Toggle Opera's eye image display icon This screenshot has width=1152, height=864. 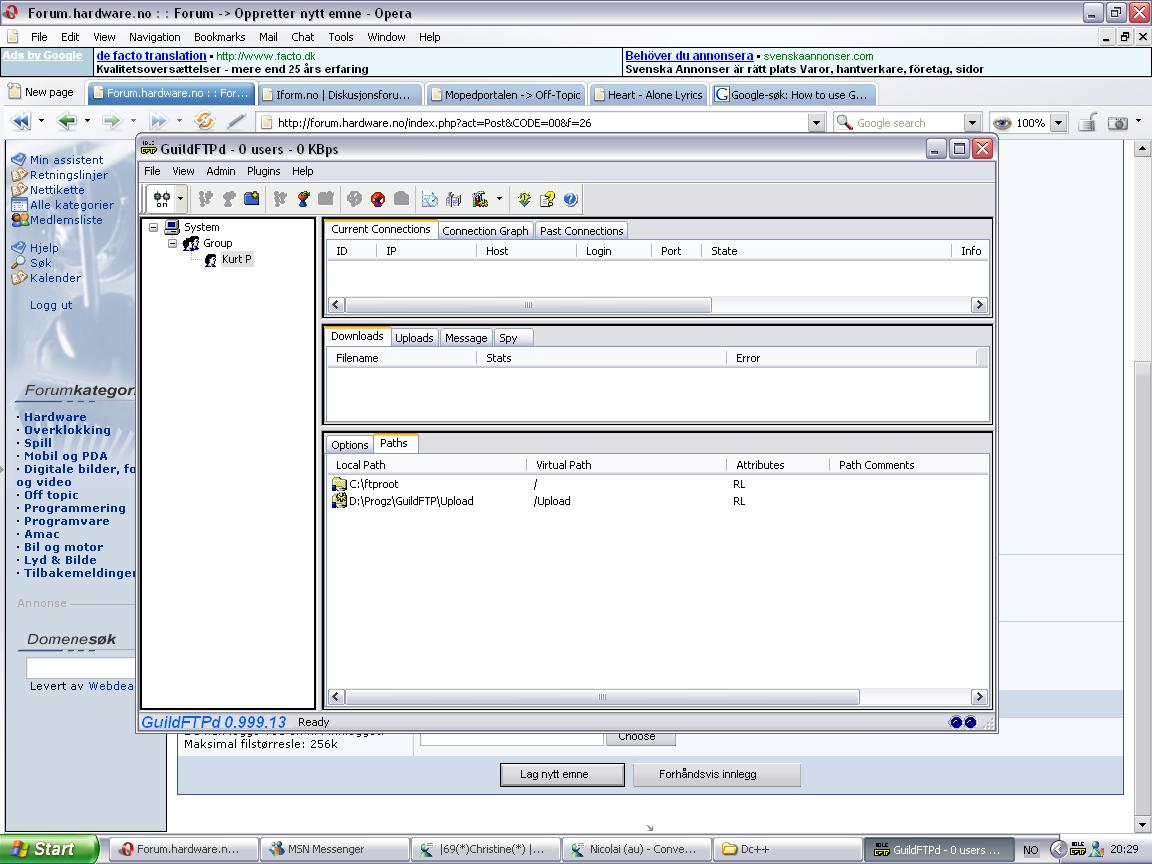pyautogui.click(x=1001, y=123)
